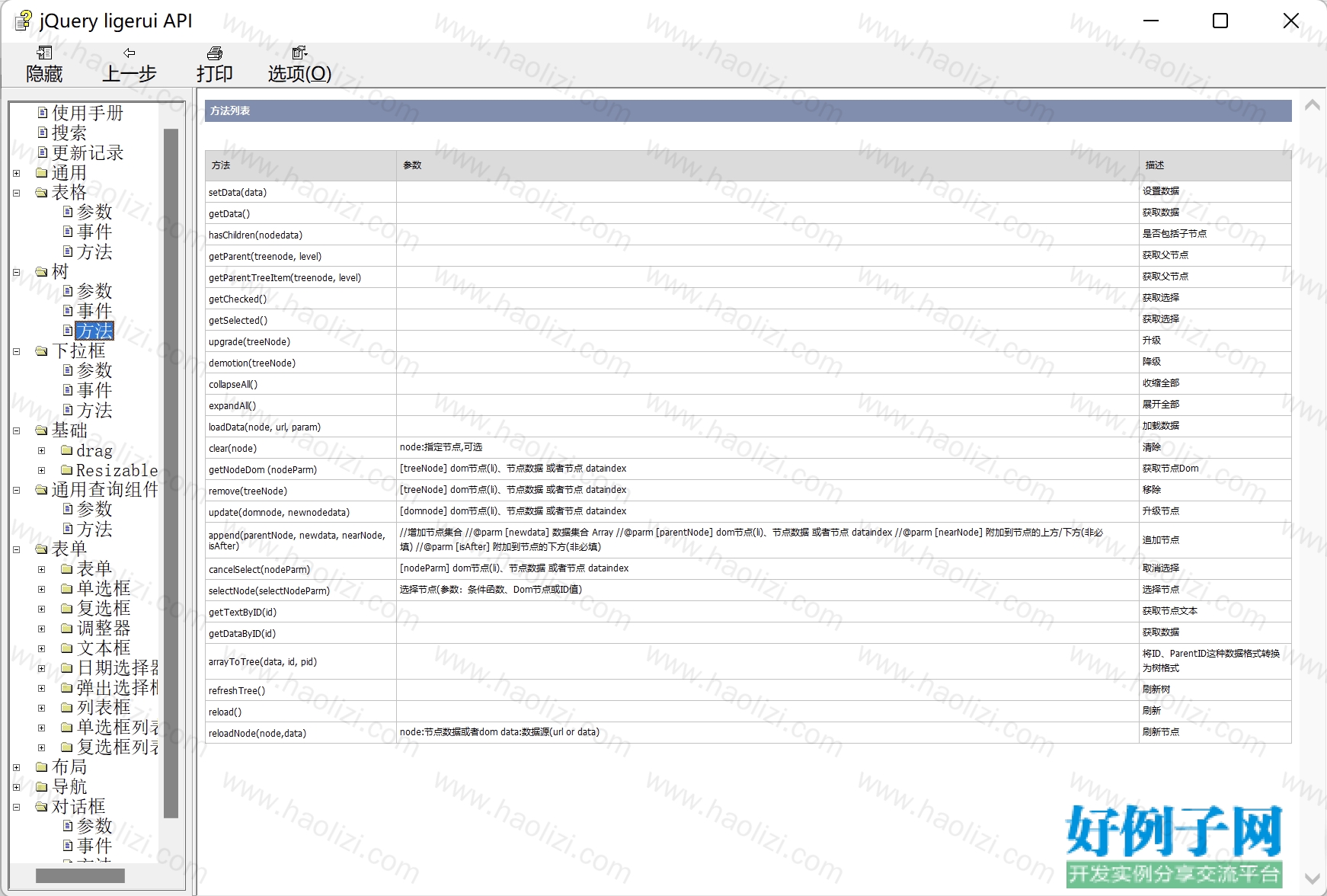Open the 更新记录 page

[x=88, y=152]
